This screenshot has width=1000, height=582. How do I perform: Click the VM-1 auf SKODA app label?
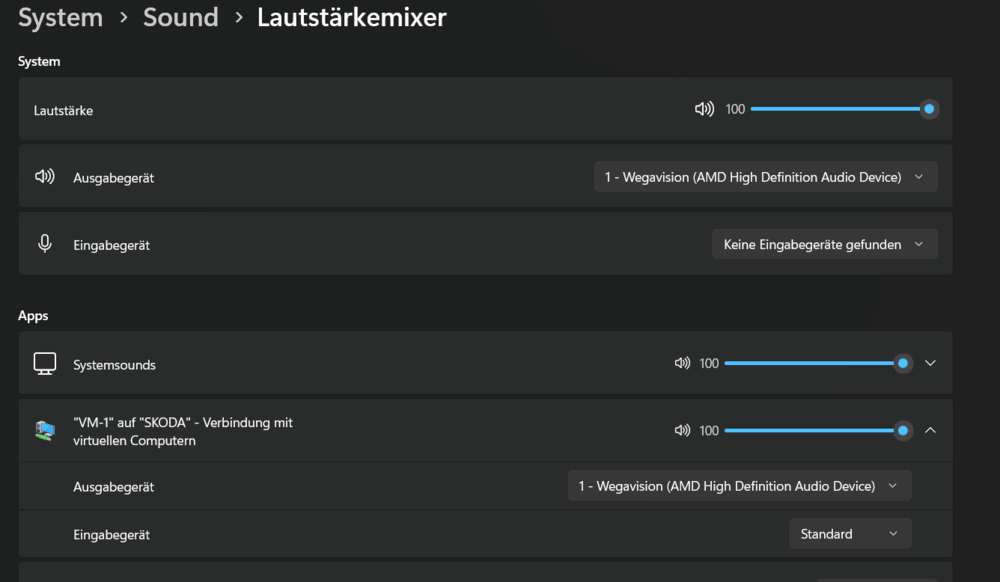click(x=183, y=432)
